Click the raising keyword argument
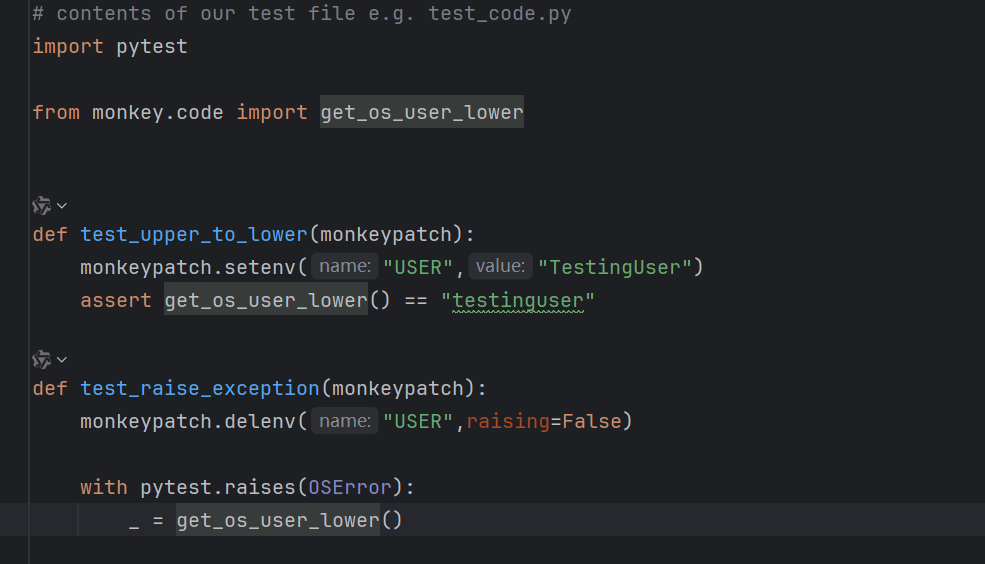The height and width of the screenshot is (564, 985). (508, 421)
